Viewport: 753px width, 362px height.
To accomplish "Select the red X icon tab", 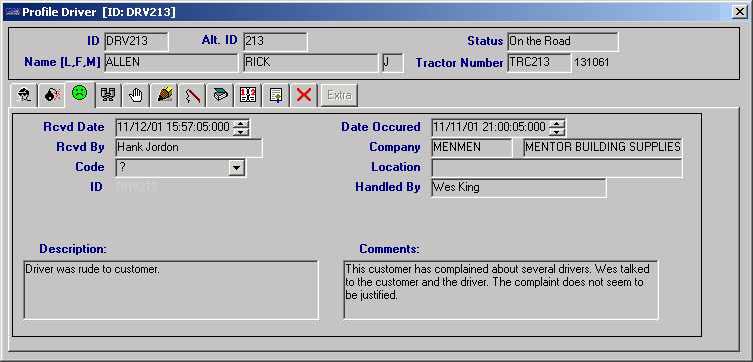I will pos(303,95).
